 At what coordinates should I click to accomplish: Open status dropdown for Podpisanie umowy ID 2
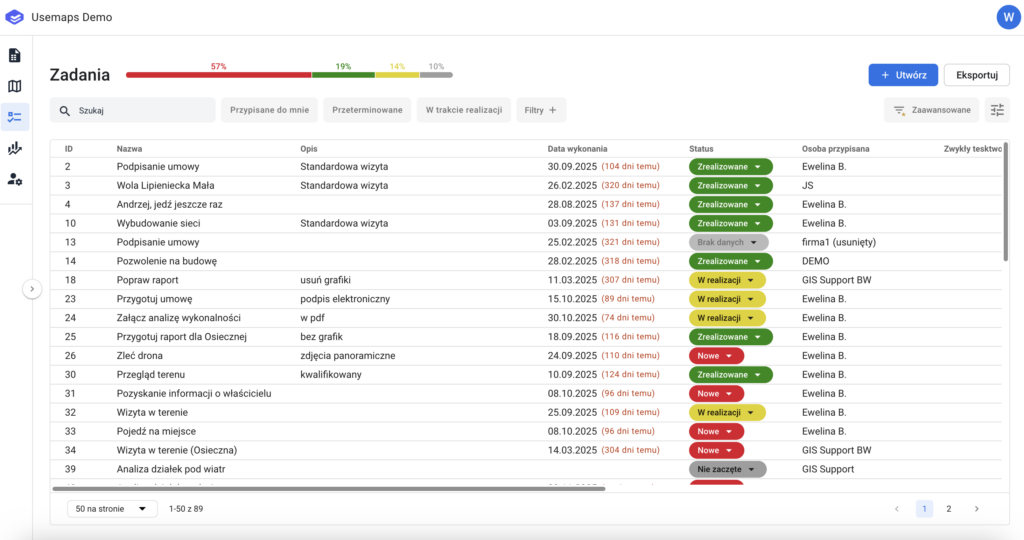coord(730,167)
